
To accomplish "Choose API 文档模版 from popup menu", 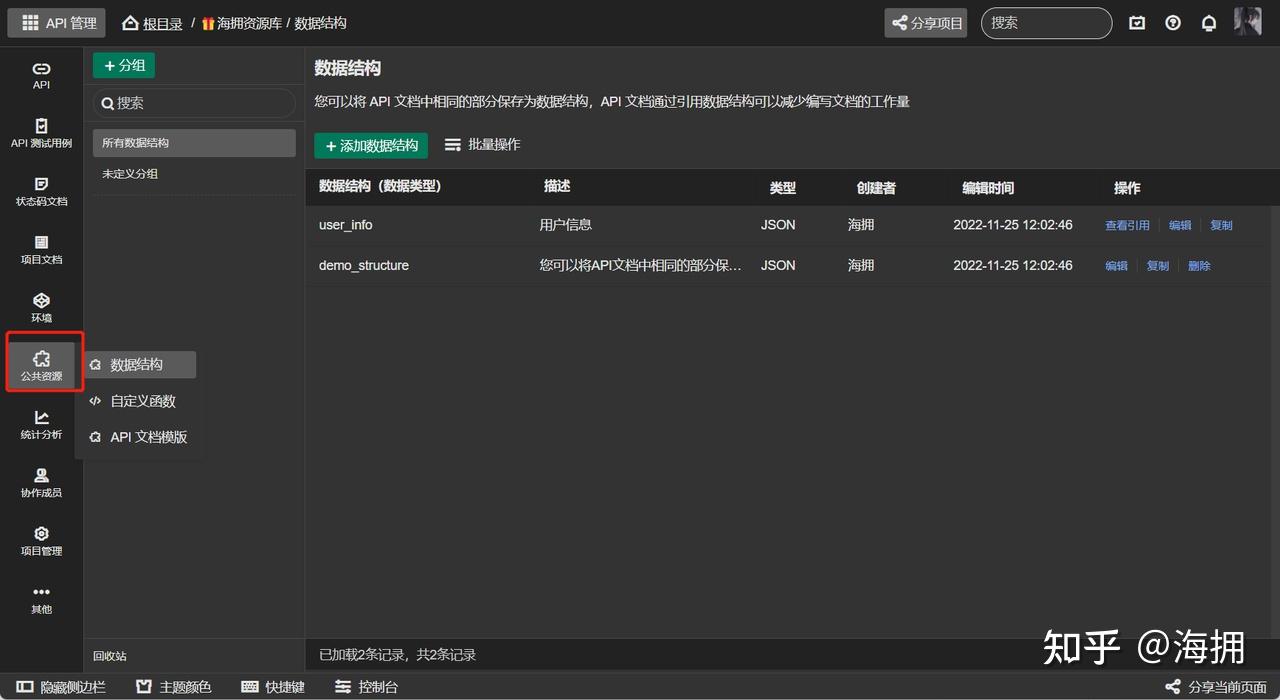I will (139, 437).
